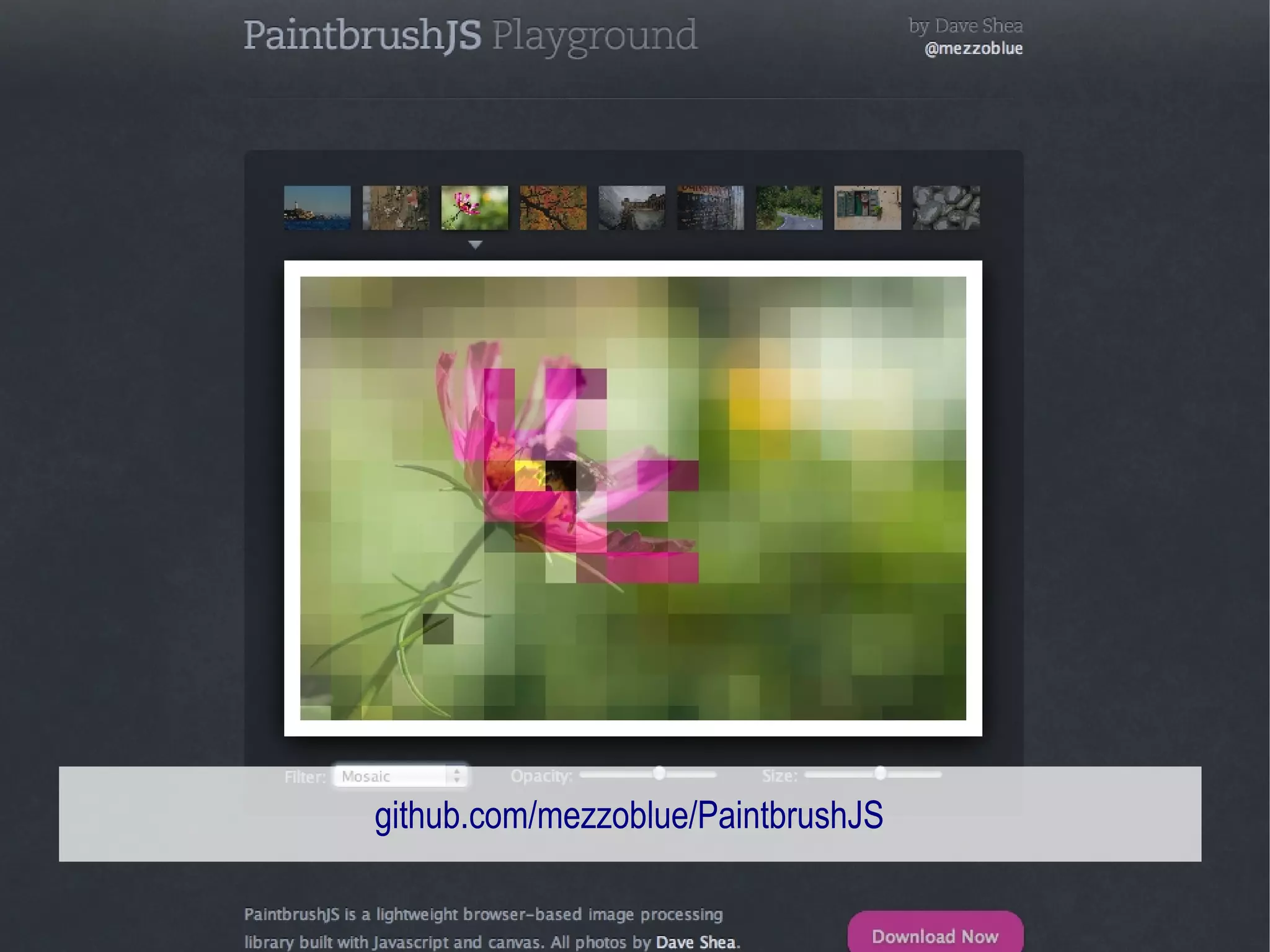Click the mosaic-filtered flower canvas
The height and width of the screenshot is (952, 1270).
pos(633,498)
